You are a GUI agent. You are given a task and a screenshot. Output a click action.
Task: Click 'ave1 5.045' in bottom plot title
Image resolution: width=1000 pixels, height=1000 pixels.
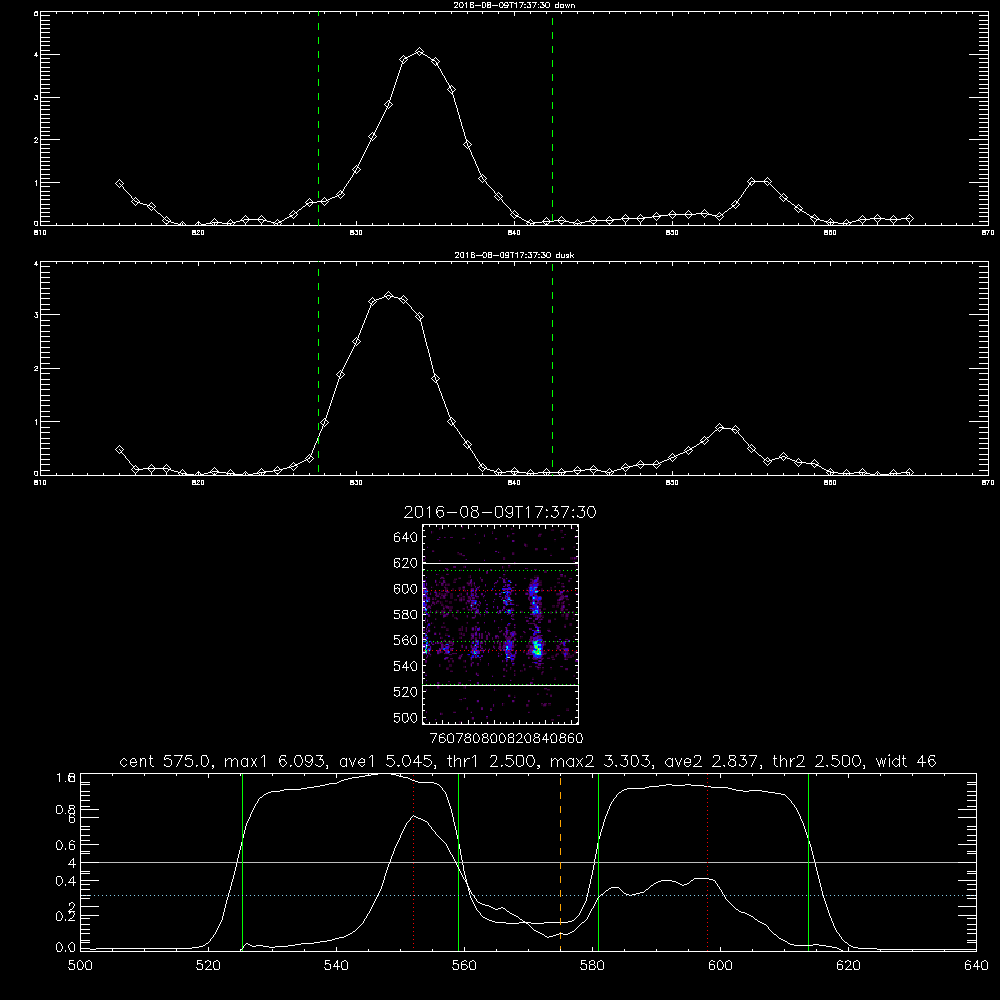388,761
